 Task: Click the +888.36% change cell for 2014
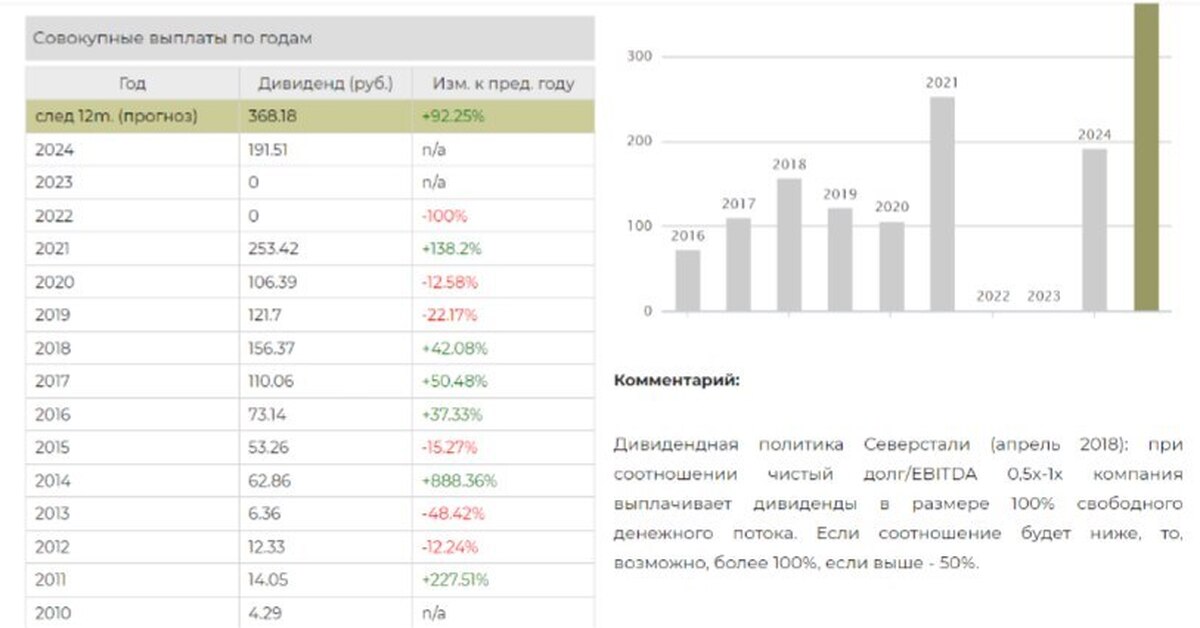point(460,481)
